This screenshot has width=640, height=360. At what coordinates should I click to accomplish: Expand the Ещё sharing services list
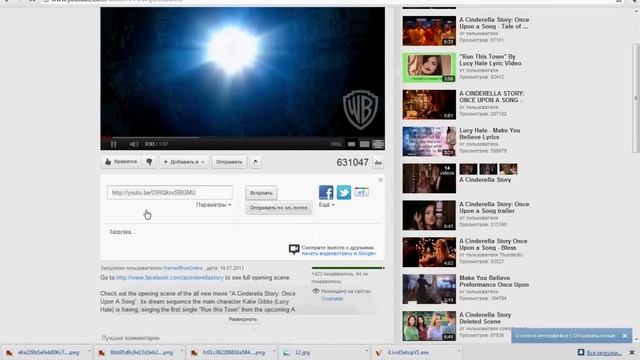[327, 205]
